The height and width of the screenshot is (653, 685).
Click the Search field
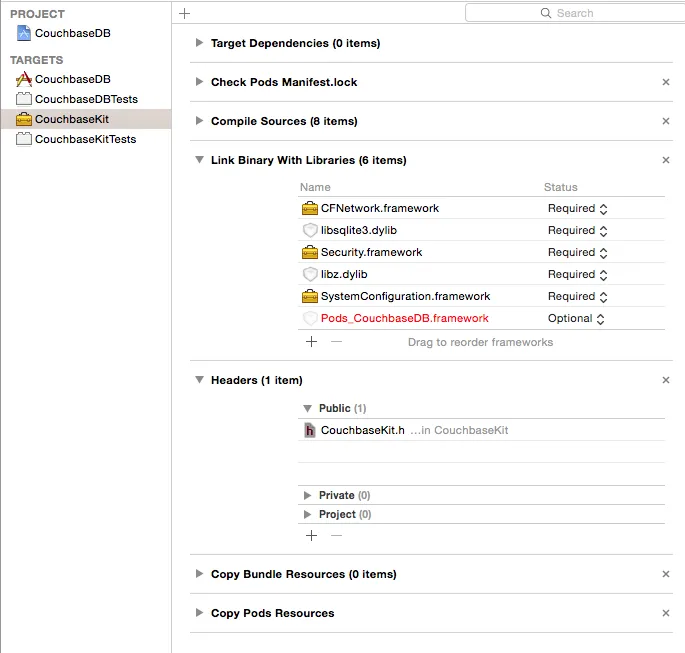click(x=574, y=13)
